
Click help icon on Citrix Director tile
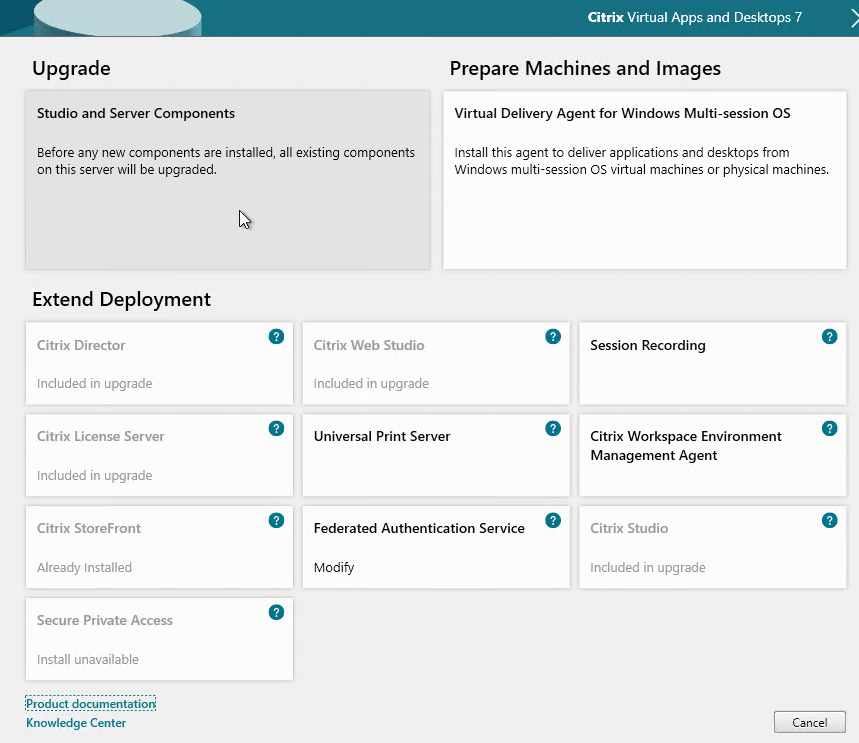[x=276, y=337]
